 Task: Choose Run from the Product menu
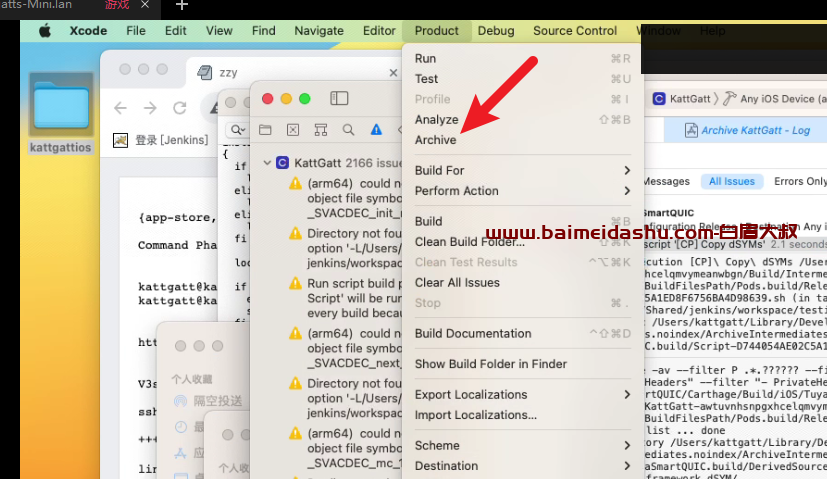(x=522, y=59)
